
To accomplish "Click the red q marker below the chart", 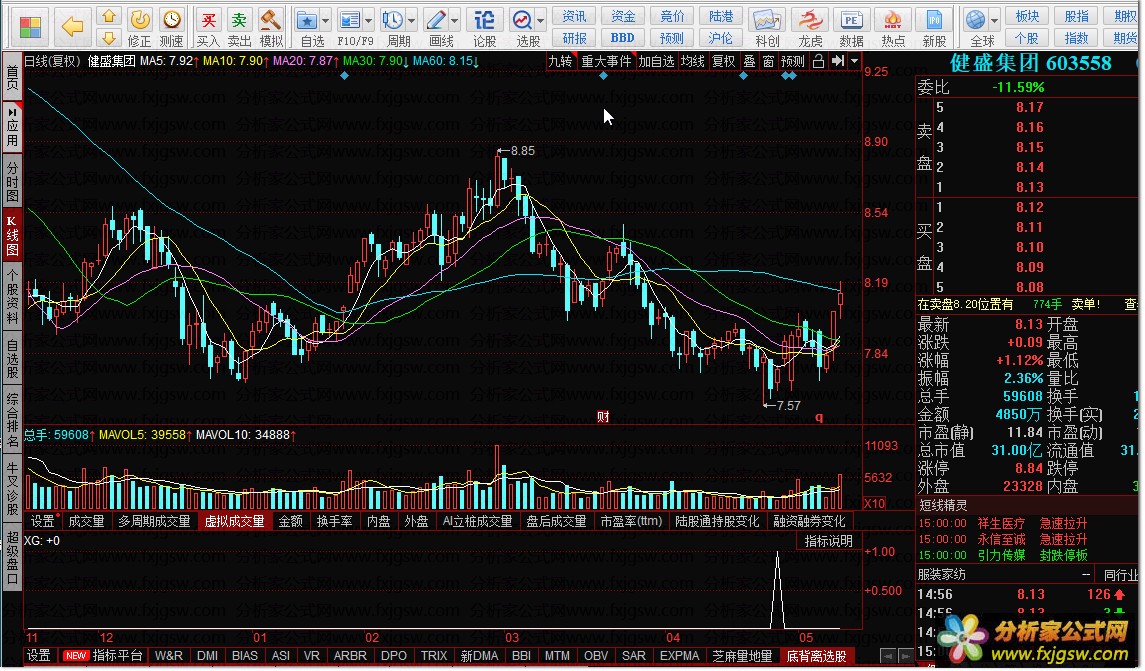I will (819, 417).
